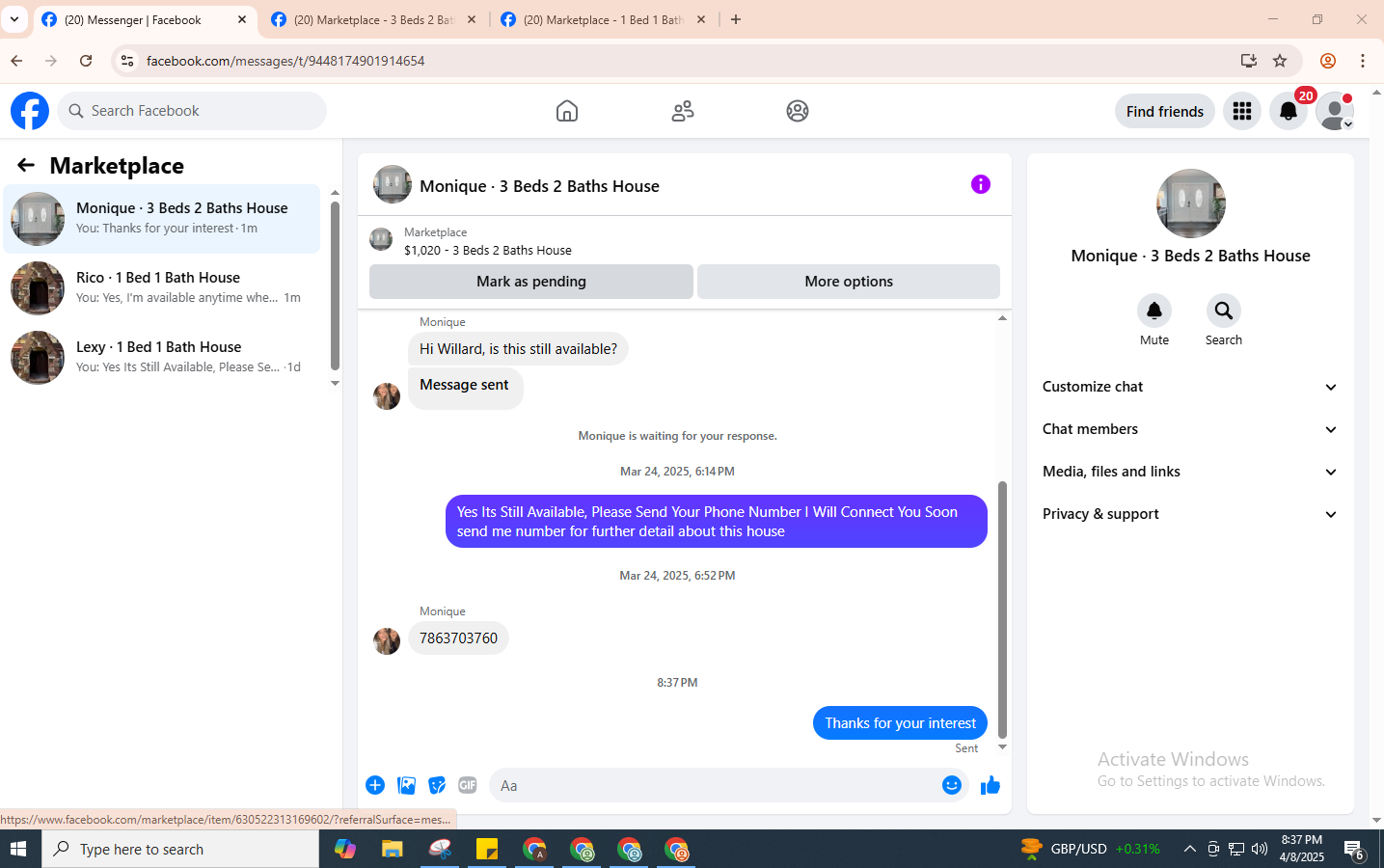The image size is (1384, 868).
Task: Click the Mark as pending button
Action: pos(531,282)
